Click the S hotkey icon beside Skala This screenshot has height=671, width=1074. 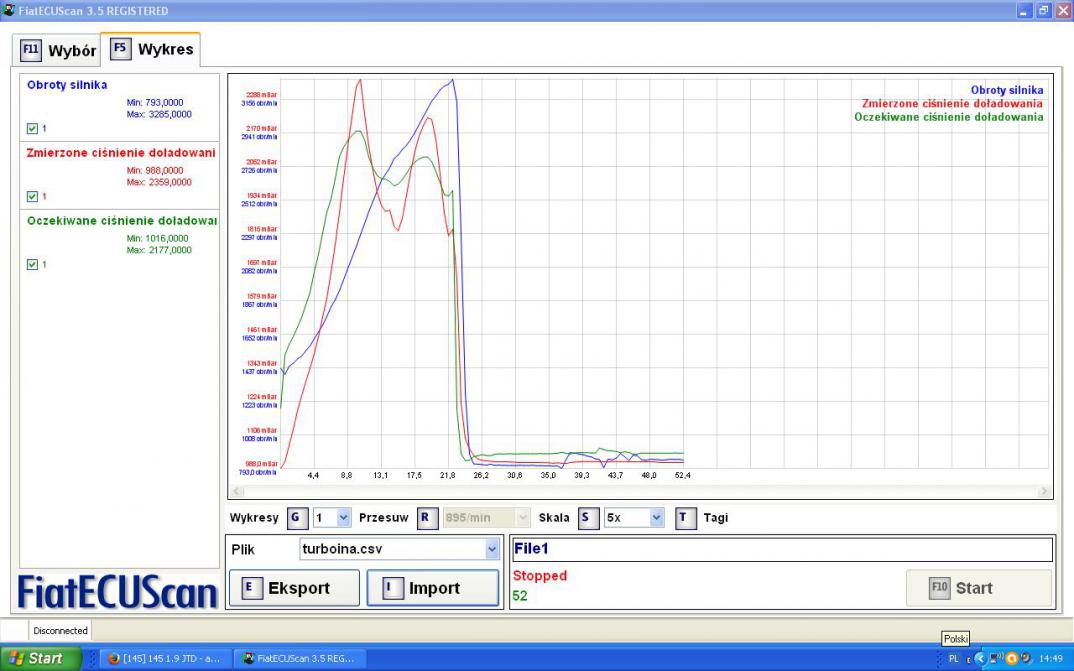pos(588,518)
